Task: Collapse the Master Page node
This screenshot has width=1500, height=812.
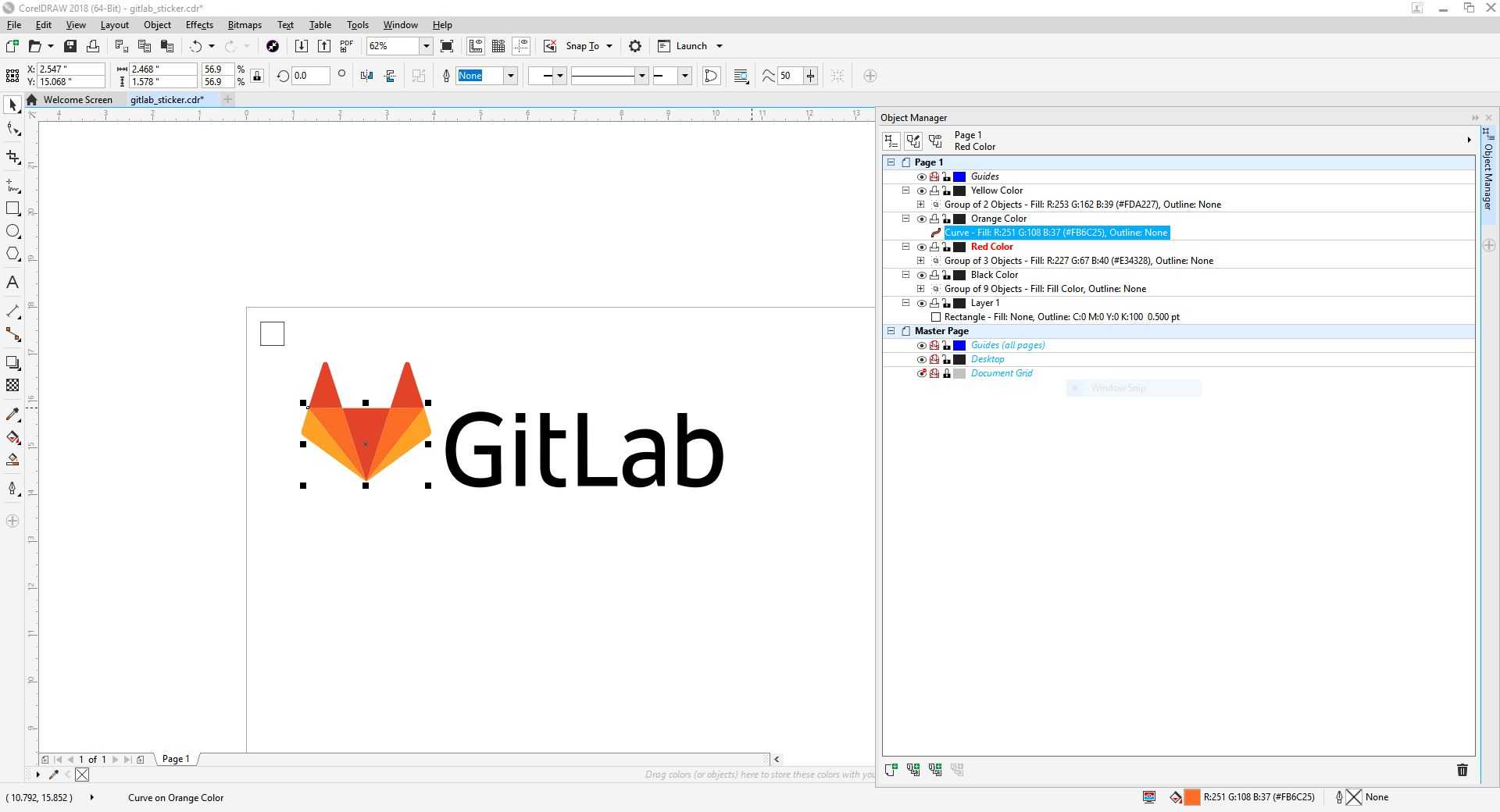Action: tap(891, 331)
